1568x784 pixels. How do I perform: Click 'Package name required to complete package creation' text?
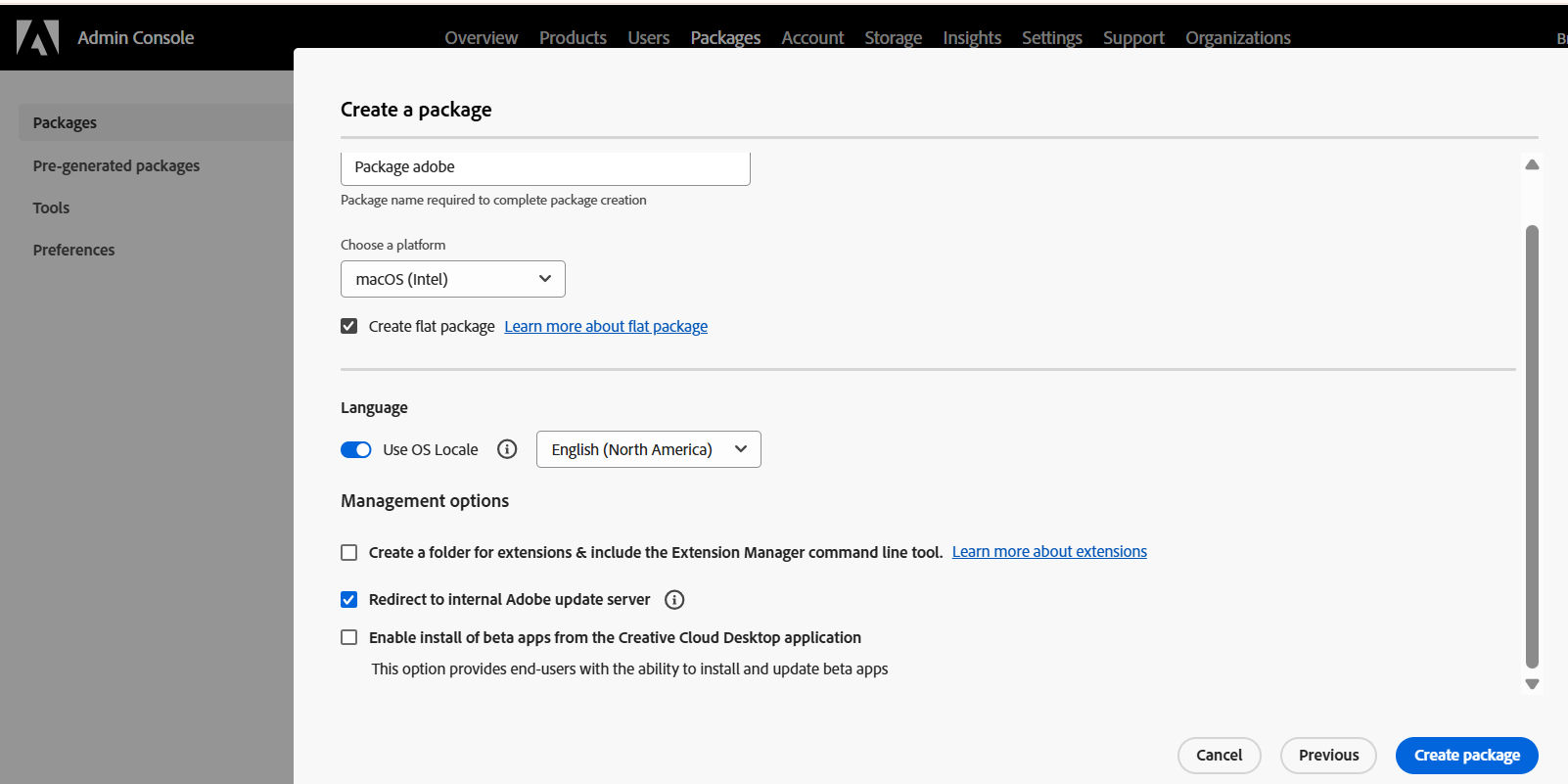point(493,200)
